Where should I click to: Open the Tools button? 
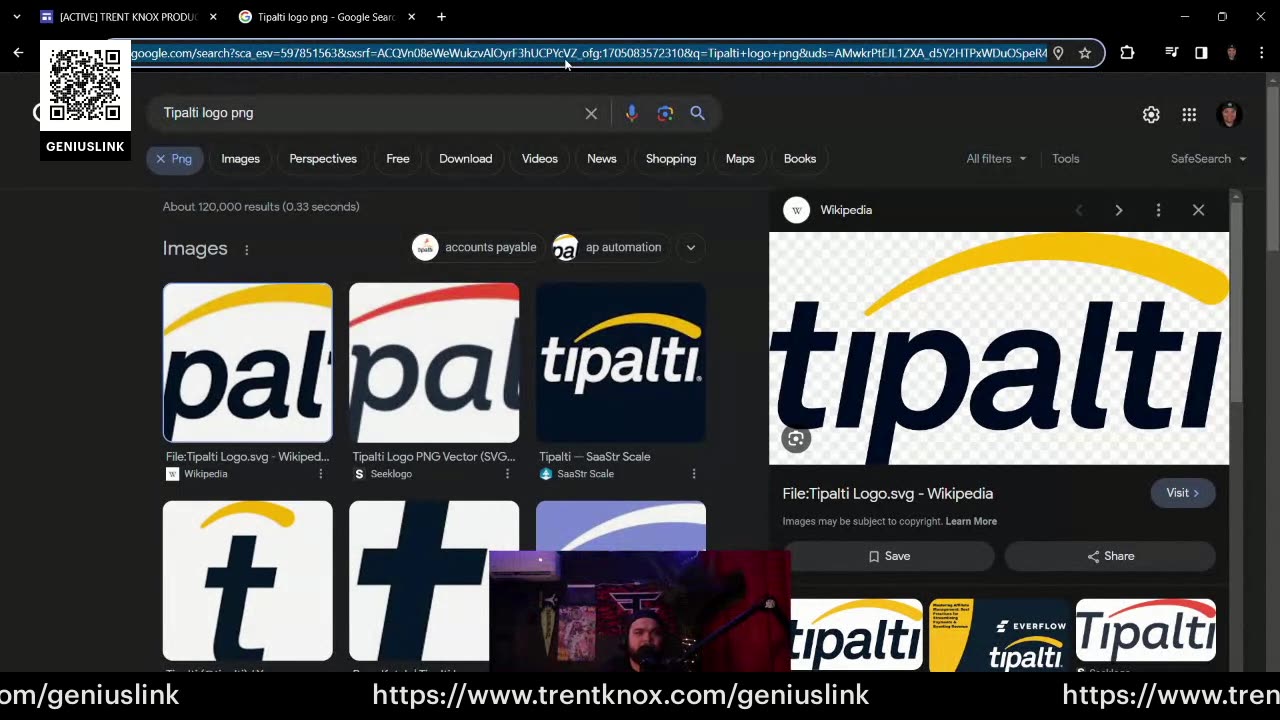click(x=1065, y=159)
